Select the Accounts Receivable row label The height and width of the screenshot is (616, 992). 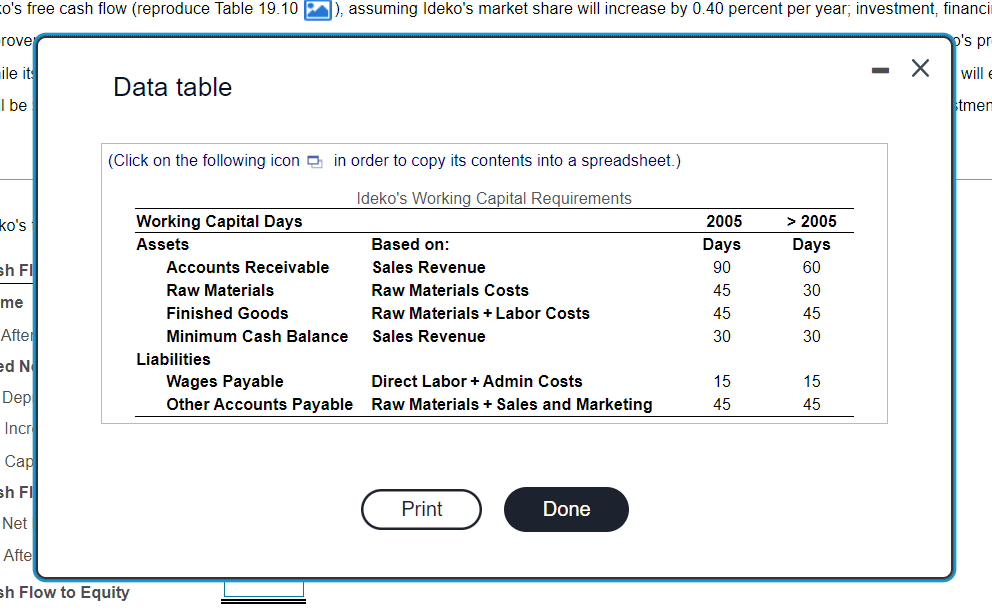(247, 268)
